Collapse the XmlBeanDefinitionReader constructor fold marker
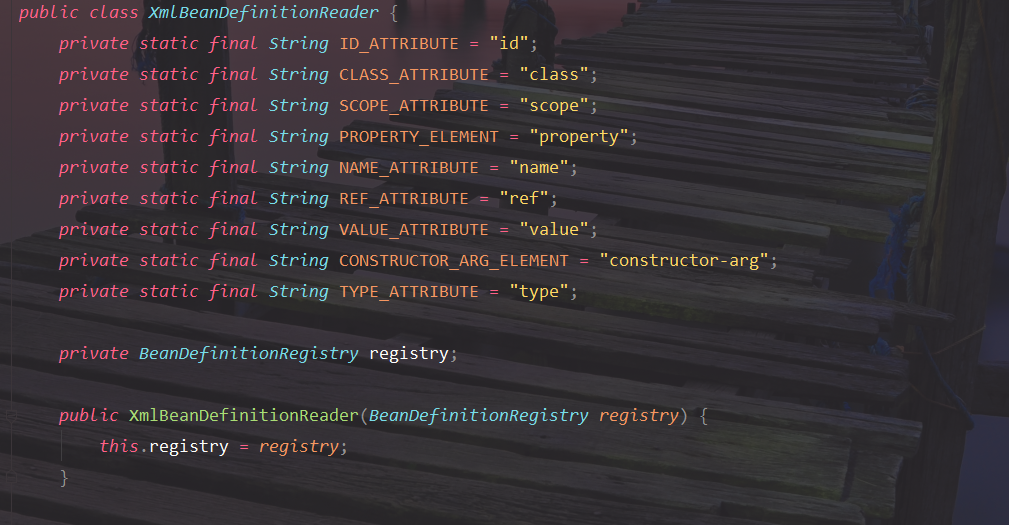Viewport: 1009px width, 525px height. click(x=11, y=416)
